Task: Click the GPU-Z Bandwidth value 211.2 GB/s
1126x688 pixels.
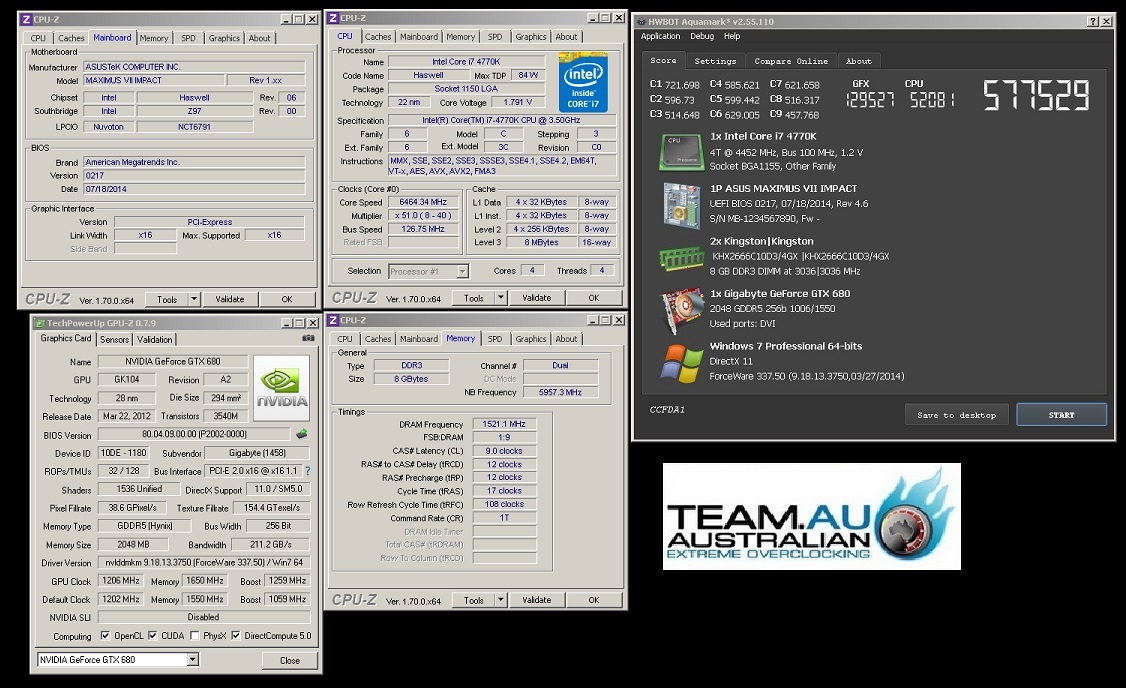Action: click(x=271, y=544)
